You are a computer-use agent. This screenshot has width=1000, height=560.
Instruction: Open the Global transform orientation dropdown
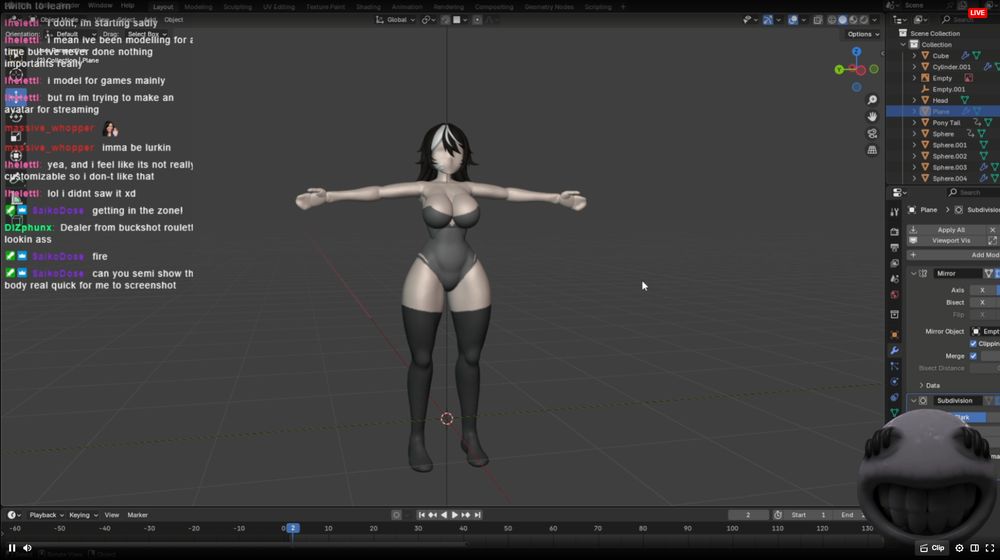point(396,20)
